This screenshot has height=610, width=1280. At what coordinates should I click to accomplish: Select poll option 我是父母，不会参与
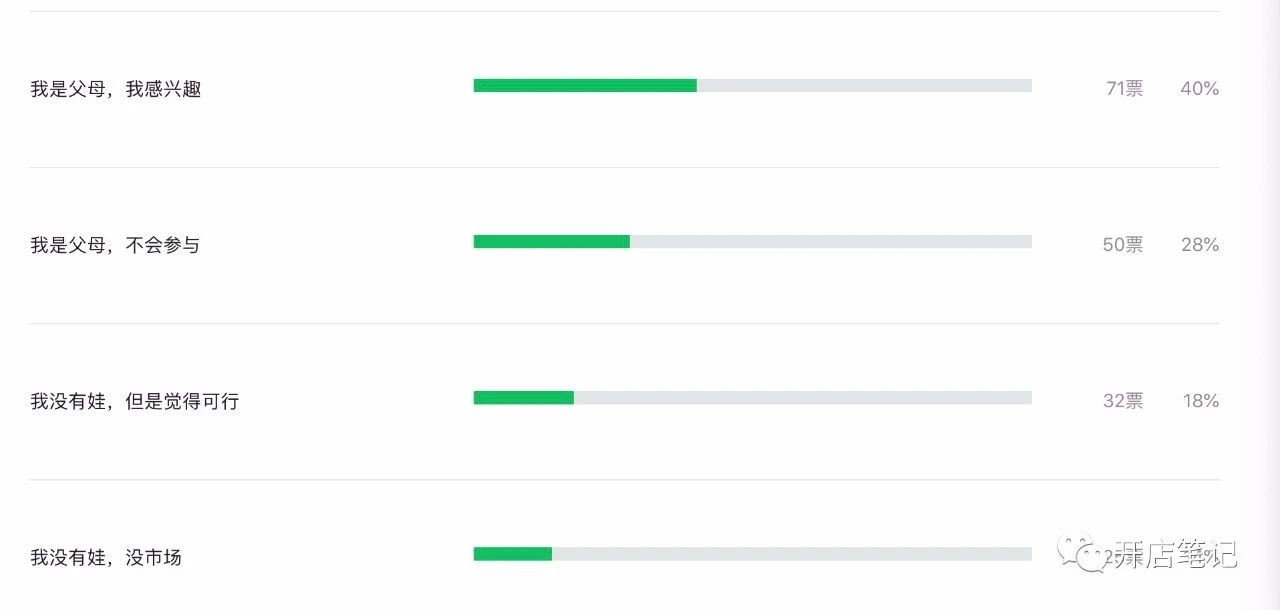tap(115, 245)
